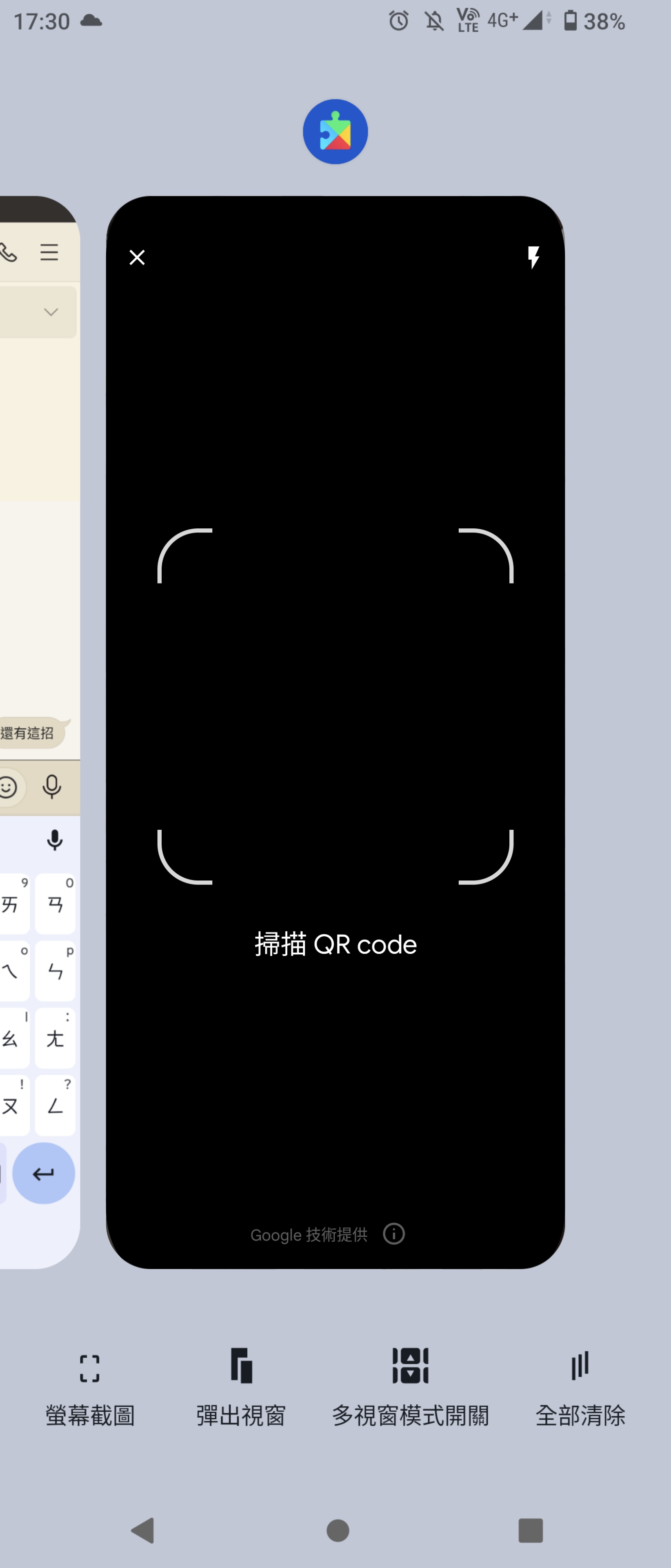Tap the ㄢ key on keyboard
The height and width of the screenshot is (1568, 671).
(56, 904)
